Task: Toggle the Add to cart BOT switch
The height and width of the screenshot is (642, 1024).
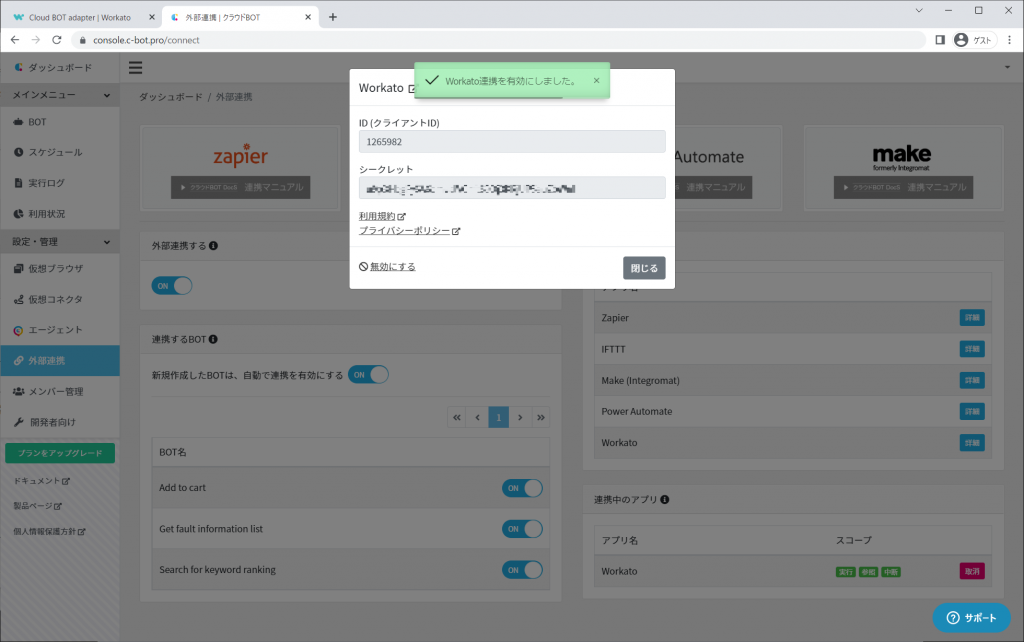Action: coord(522,488)
